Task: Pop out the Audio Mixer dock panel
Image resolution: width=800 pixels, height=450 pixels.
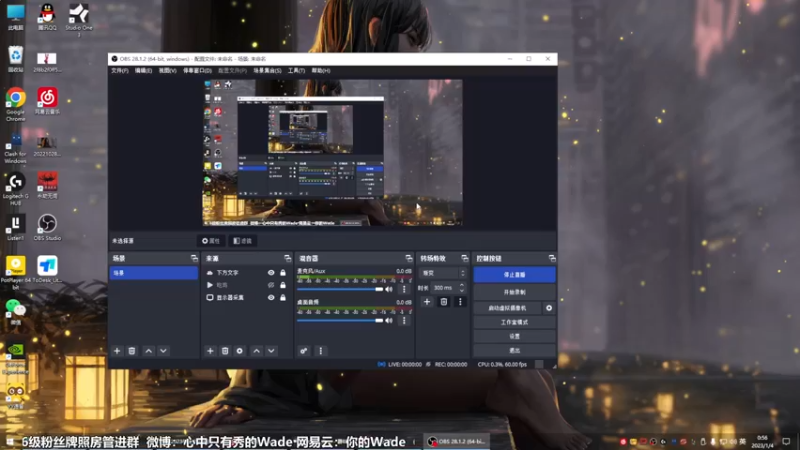Action: tap(409, 259)
